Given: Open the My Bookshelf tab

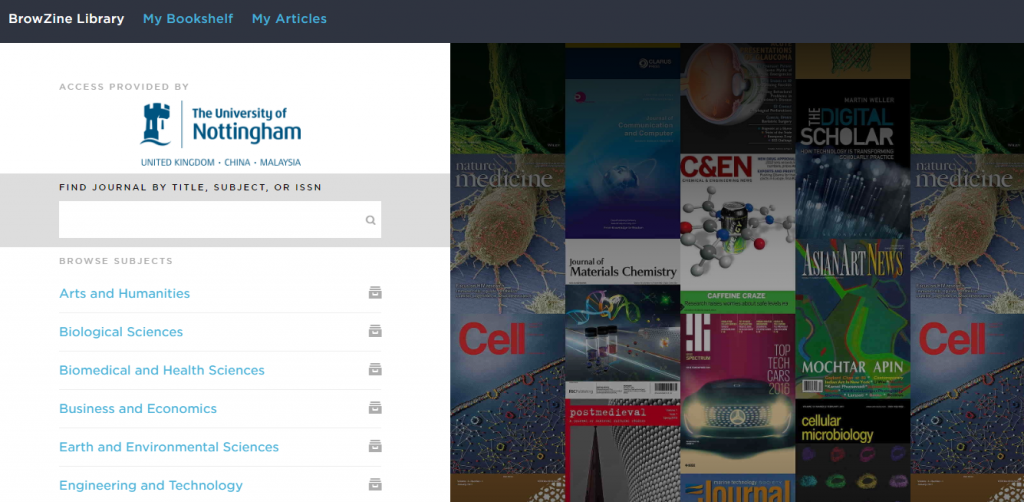Looking at the screenshot, I should [188, 19].
